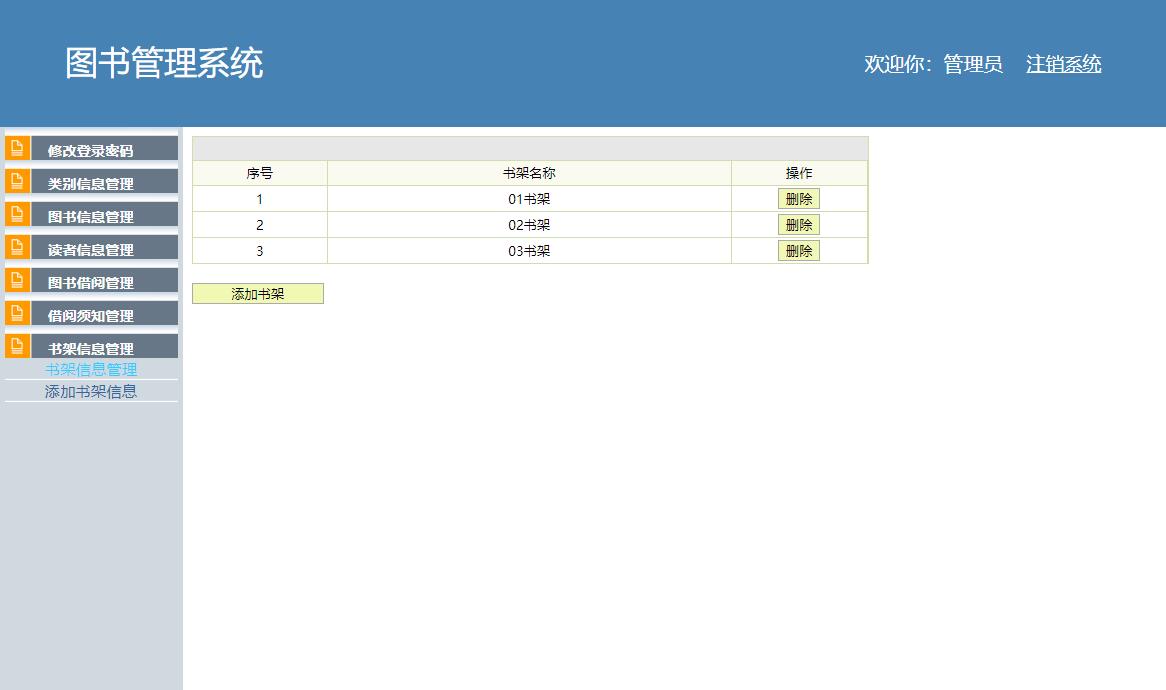Click the document icon beside 书架信息管理
The width and height of the screenshot is (1166, 690).
pyautogui.click(x=17, y=346)
